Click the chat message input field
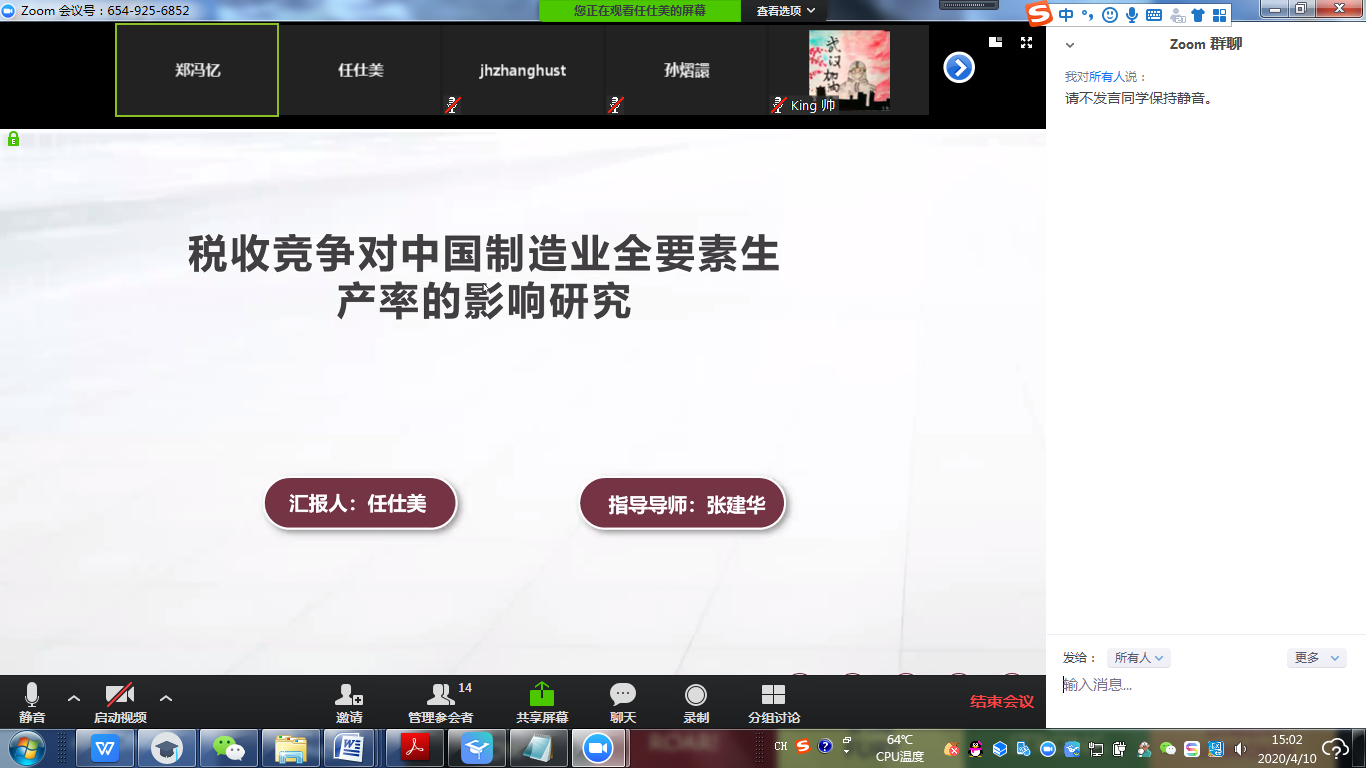This screenshot has width=1366, height=768. coord(1200,686)
